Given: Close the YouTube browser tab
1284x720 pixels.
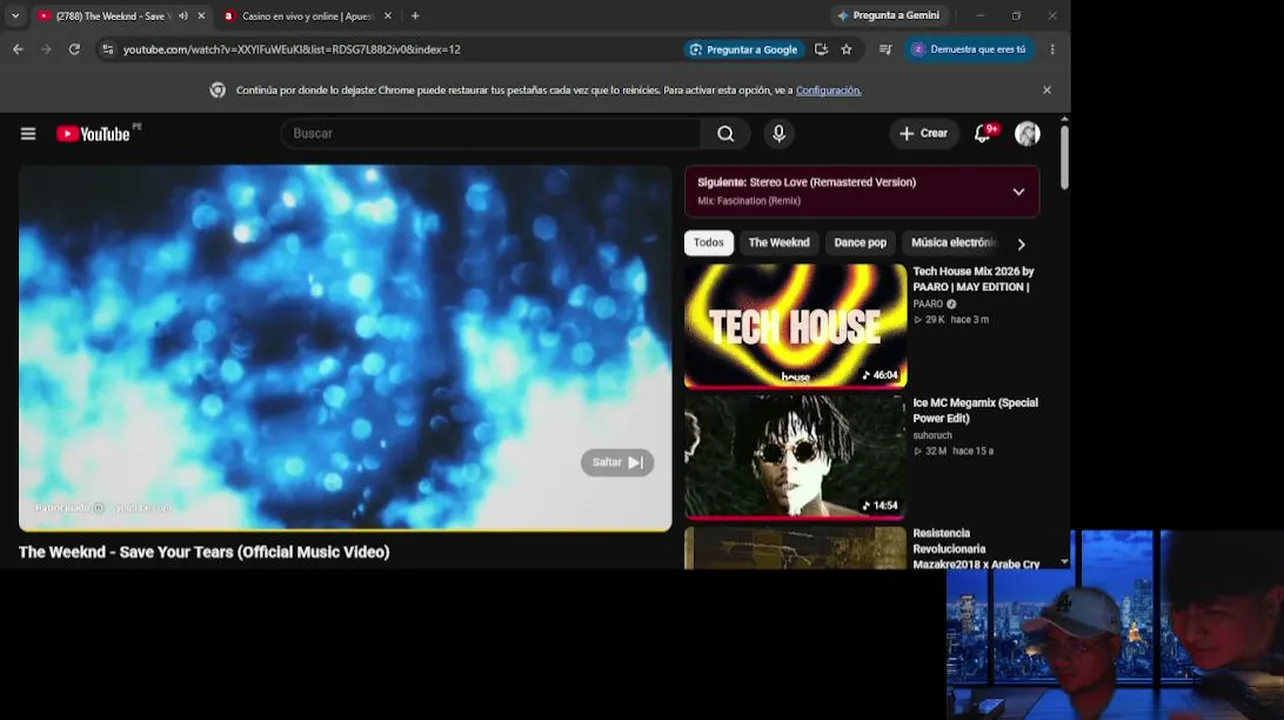Looking at the screenshot, I should (x=201, y=16).
